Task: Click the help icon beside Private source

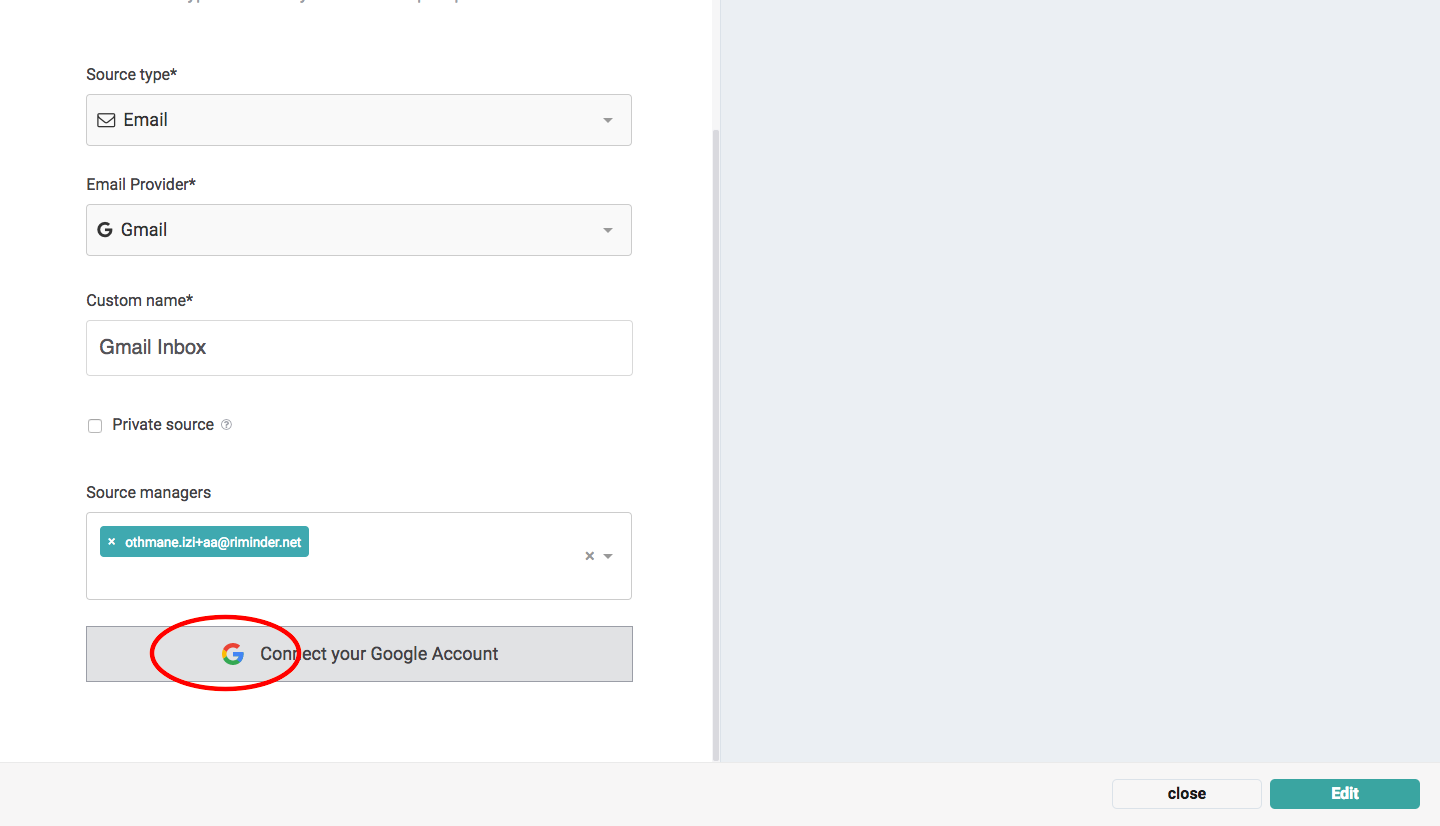Action: [x=226, y=425]
